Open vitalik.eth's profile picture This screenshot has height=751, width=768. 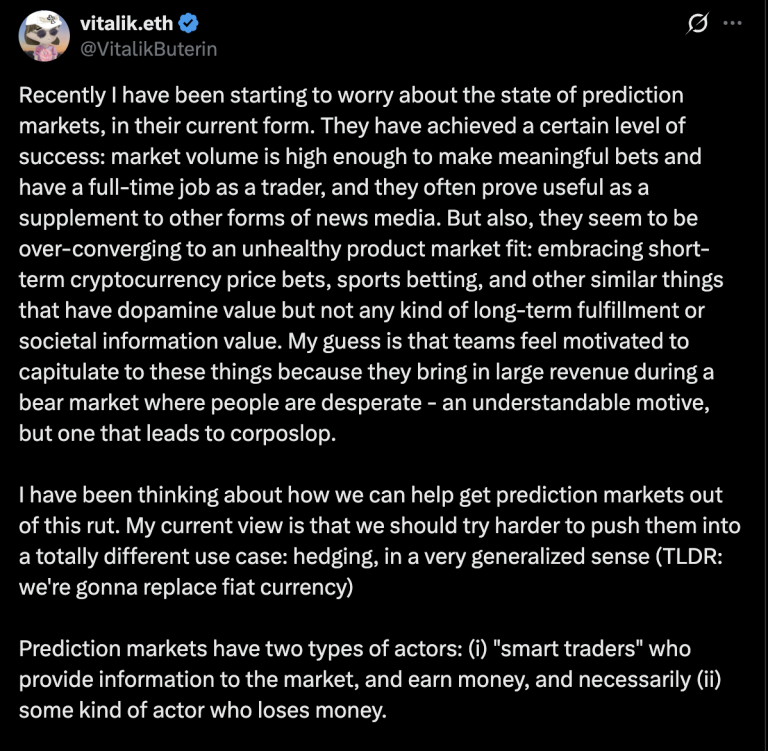tap(44, 36)
